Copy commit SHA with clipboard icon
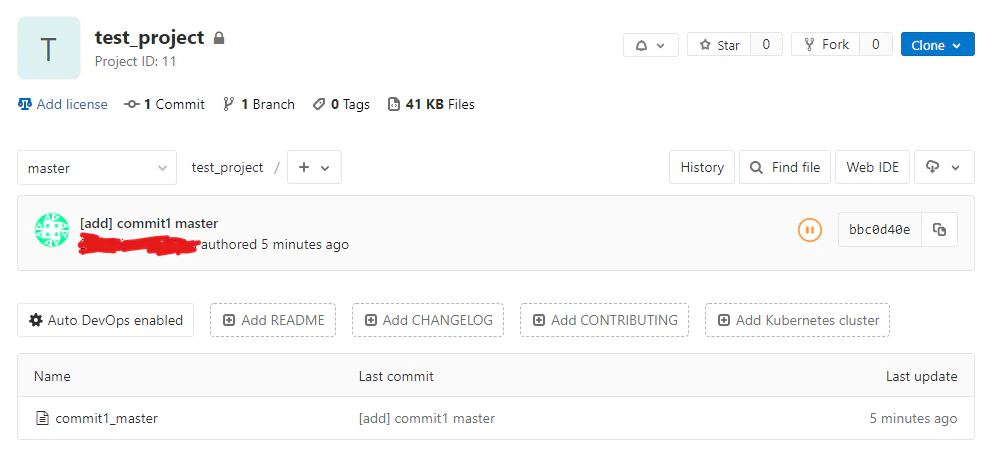The height and width of the screenshot is (463, 1004). point(939,229)
